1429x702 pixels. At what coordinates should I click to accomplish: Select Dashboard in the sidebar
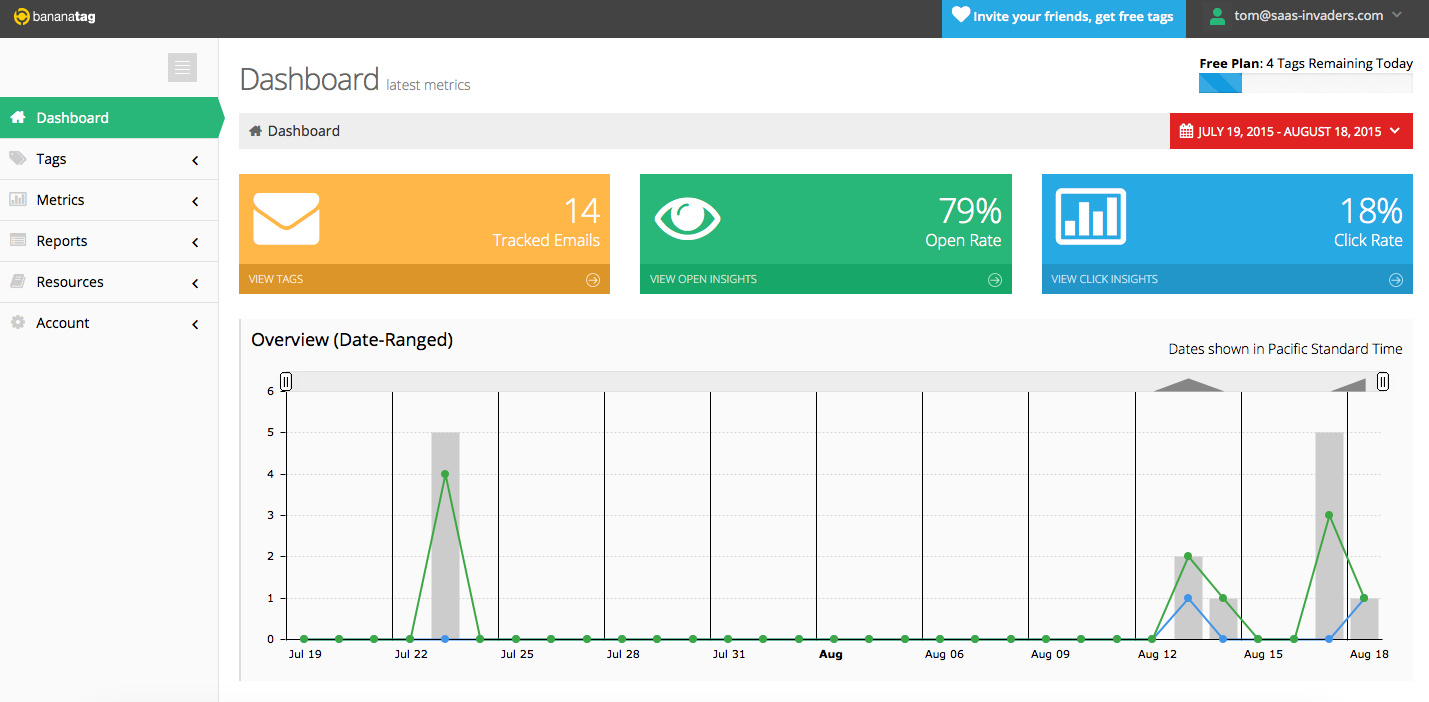click(109, 117)
